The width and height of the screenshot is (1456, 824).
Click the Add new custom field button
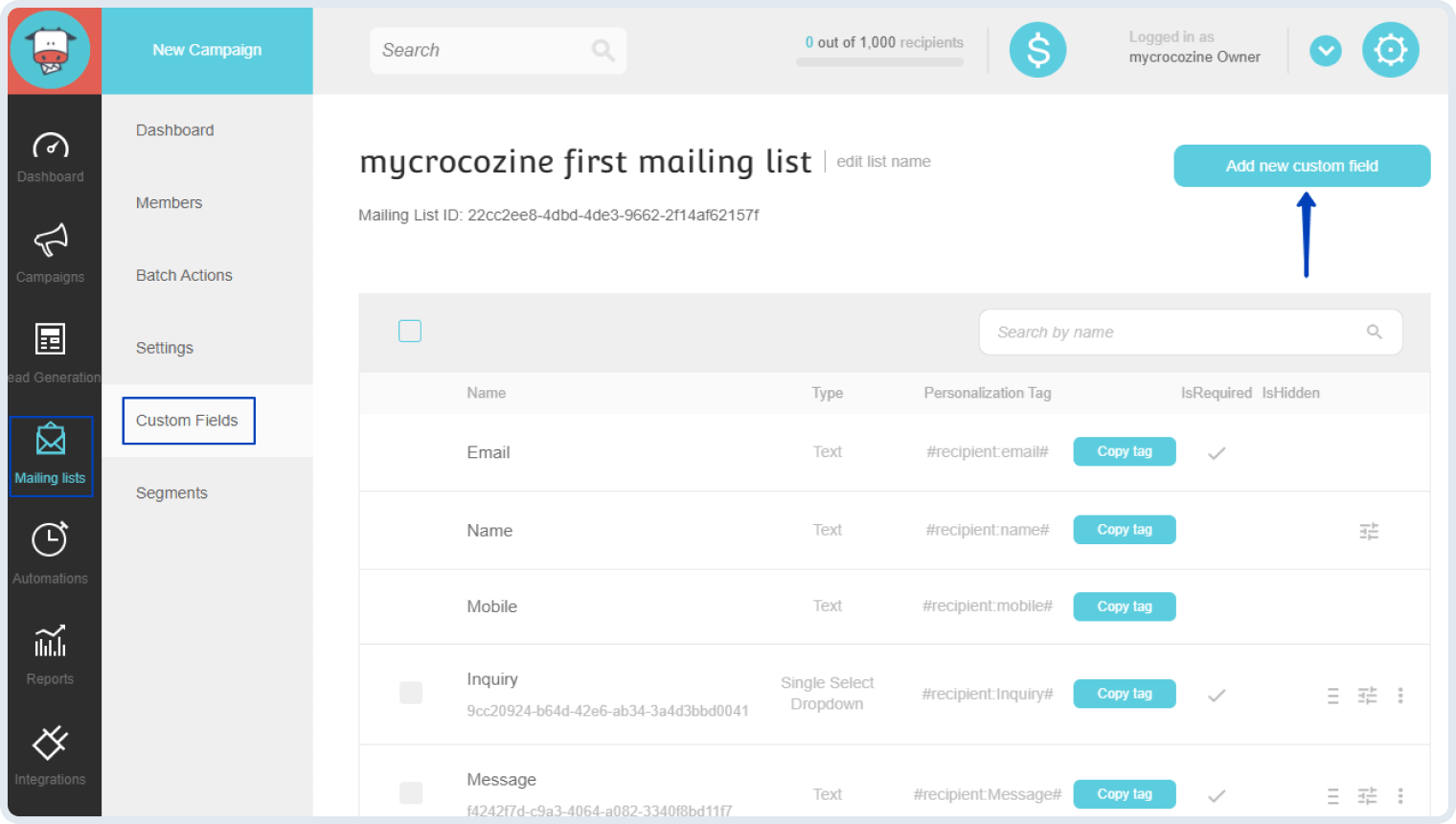[x=1301, y=165]
